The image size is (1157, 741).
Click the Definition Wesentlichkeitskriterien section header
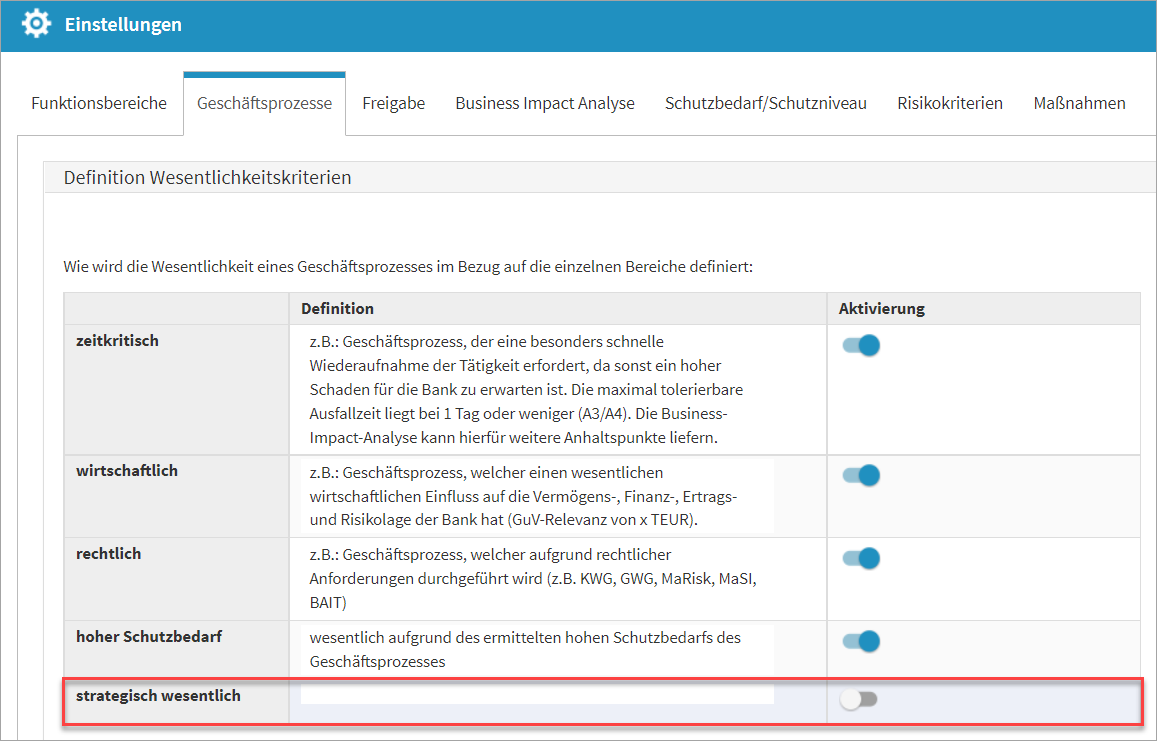207,178
